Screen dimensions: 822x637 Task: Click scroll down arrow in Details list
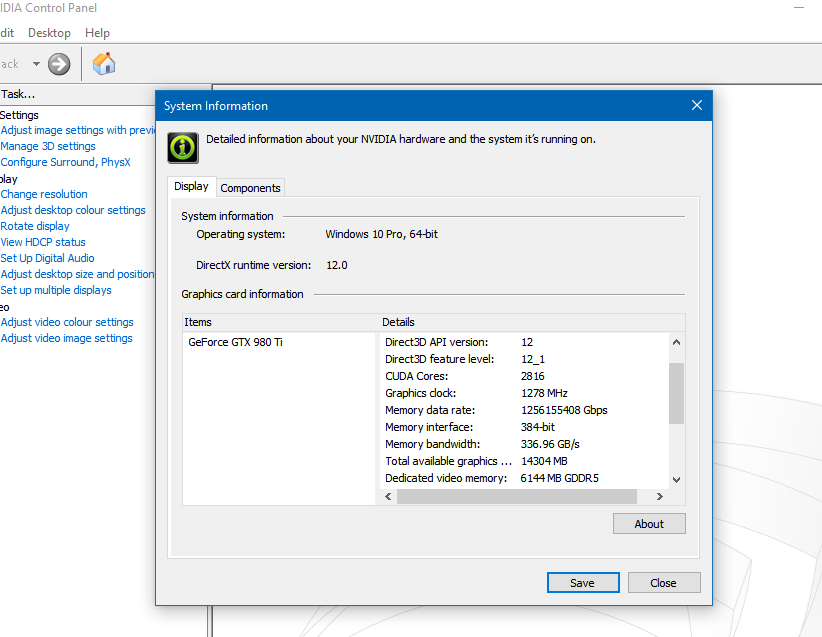tap(676, 480)
